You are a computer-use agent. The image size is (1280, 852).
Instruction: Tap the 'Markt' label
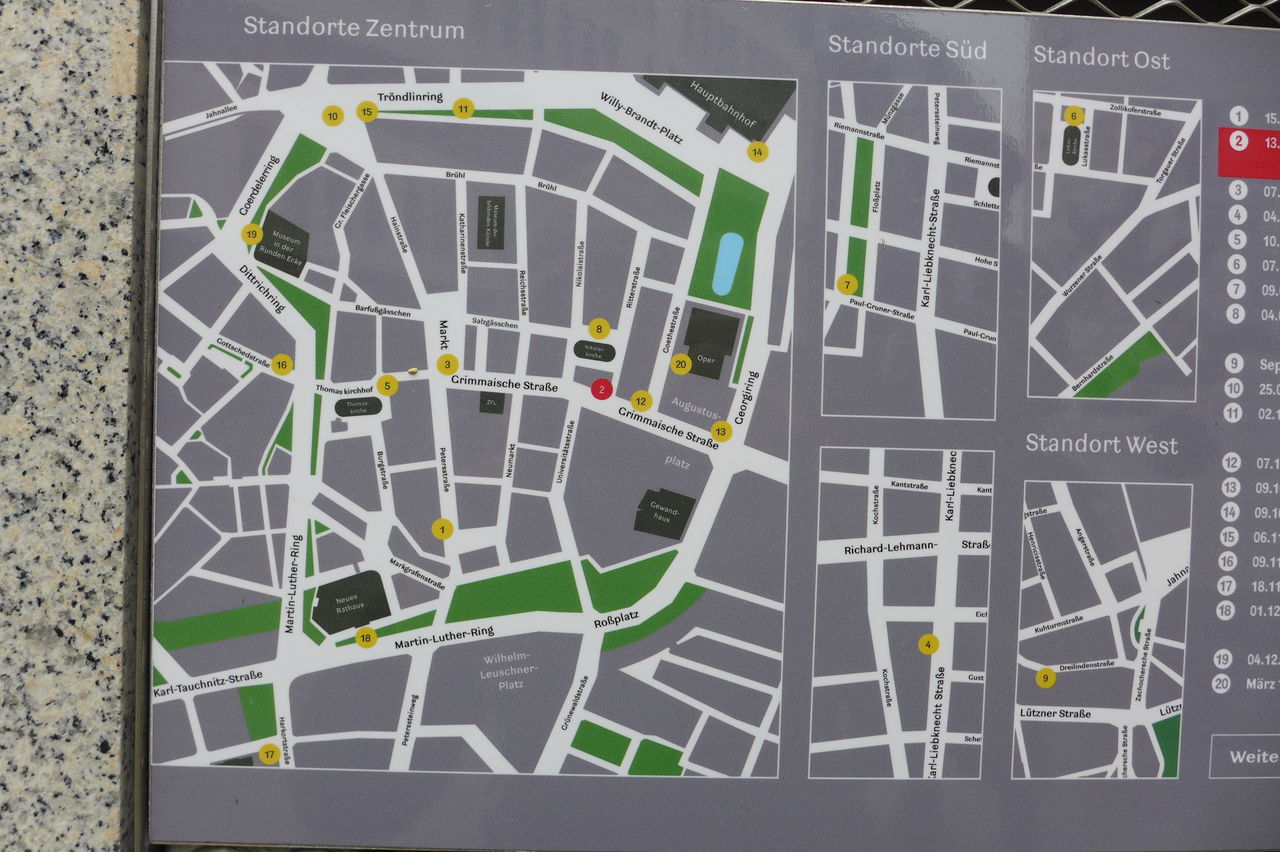pyautogui.click(x=444, y=335)
